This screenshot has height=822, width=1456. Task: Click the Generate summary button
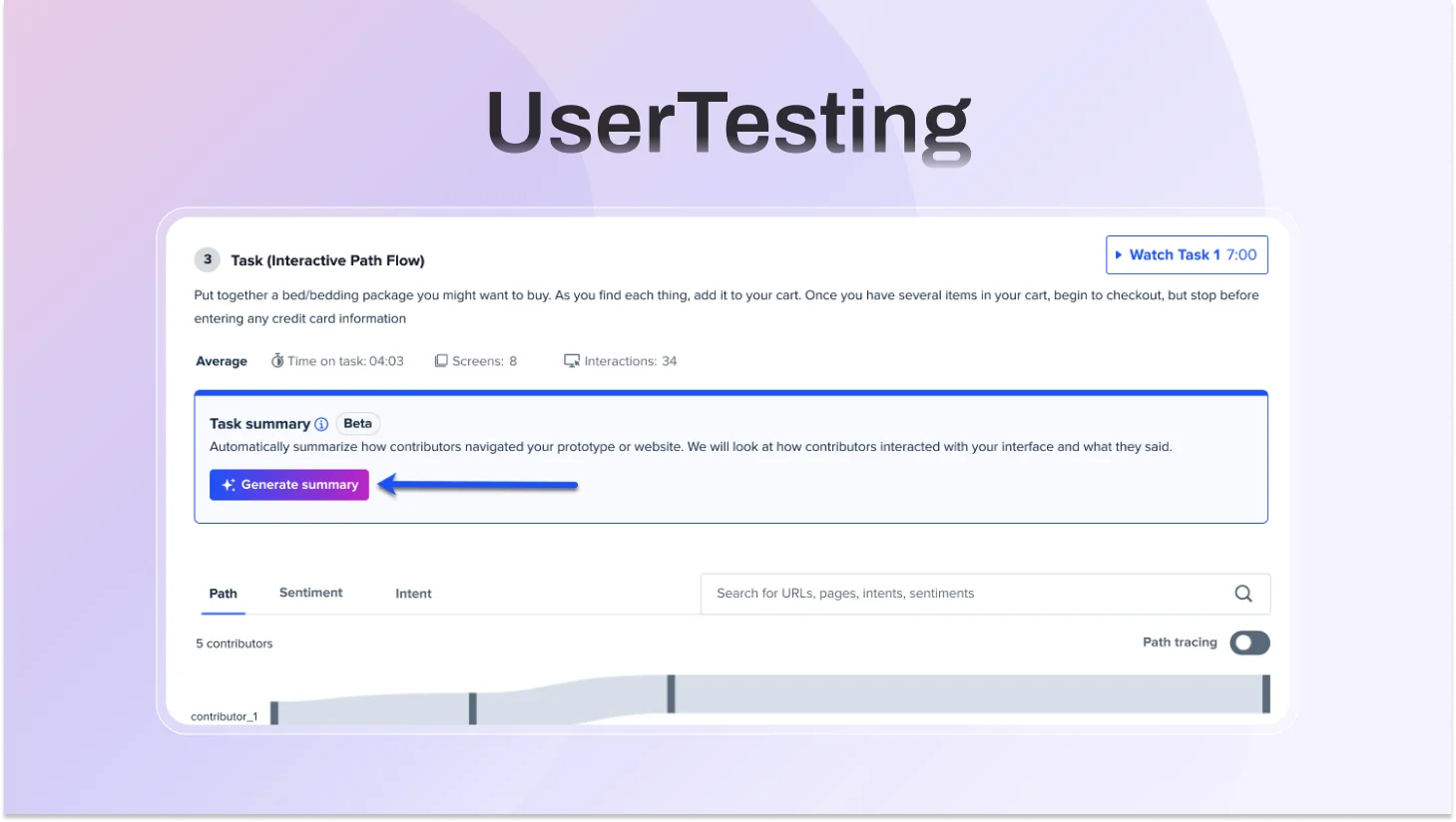(x=289, y=485)
